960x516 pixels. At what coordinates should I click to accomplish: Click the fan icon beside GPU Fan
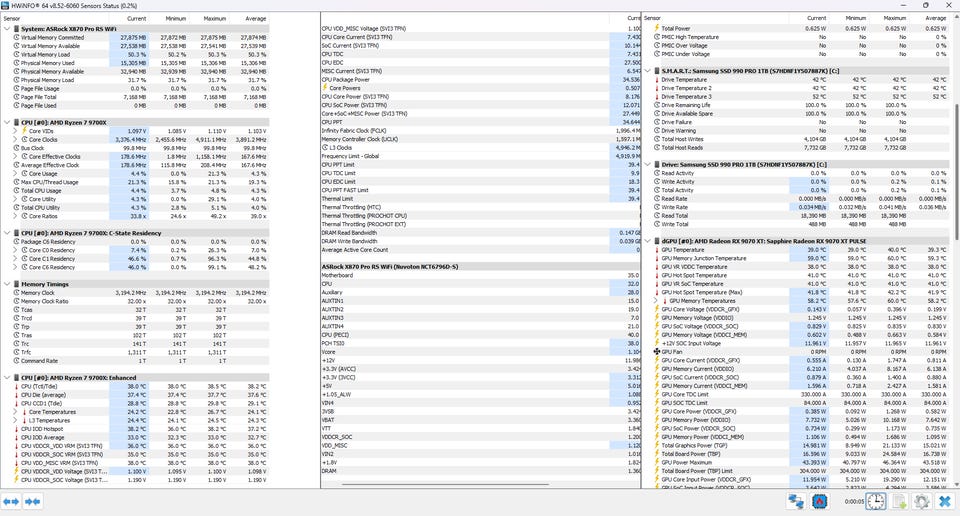point(657,352)
